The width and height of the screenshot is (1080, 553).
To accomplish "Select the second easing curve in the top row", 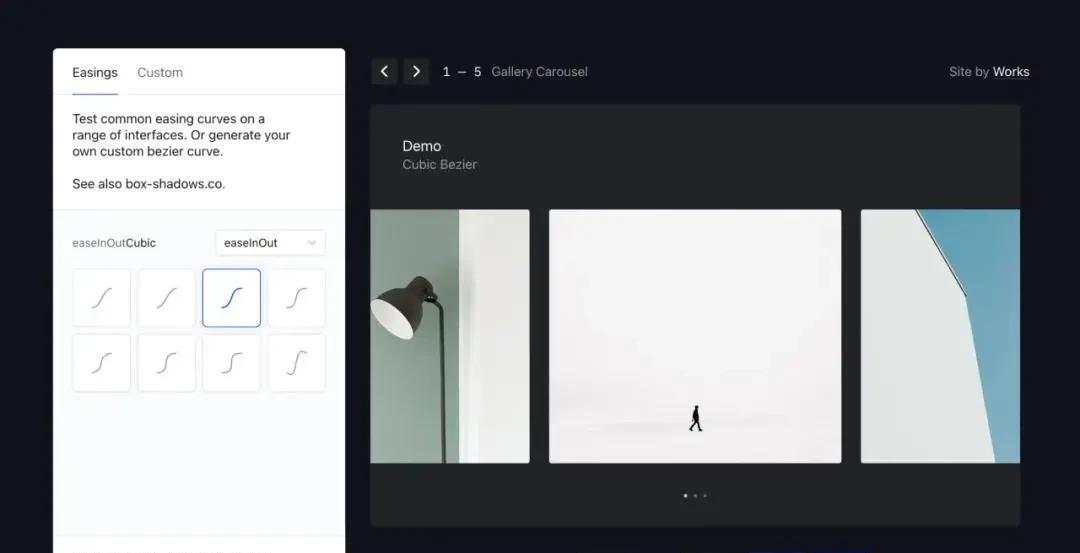I will tap(167, 298).
